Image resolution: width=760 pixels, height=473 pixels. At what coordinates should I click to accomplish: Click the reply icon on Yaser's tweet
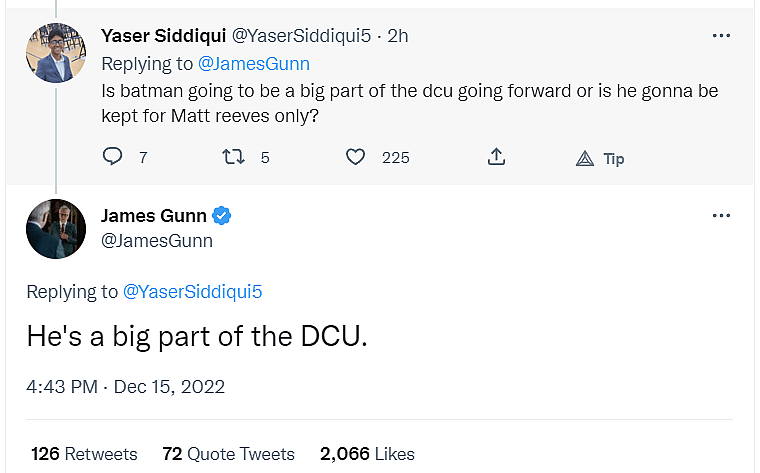[x=113, y=157]
